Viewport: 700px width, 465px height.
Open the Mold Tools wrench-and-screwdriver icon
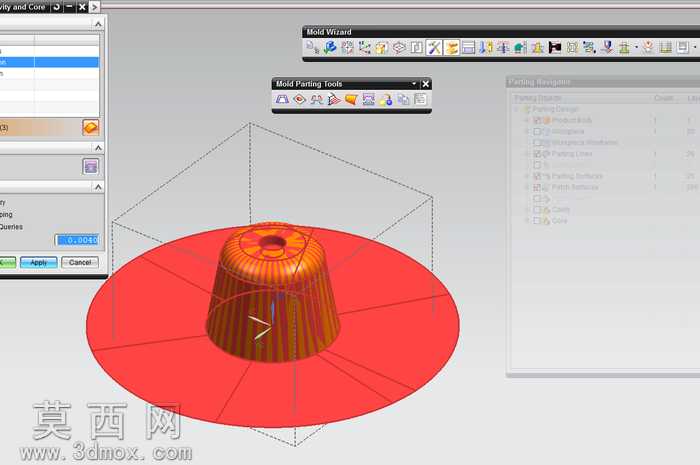(x=434, y=47)
